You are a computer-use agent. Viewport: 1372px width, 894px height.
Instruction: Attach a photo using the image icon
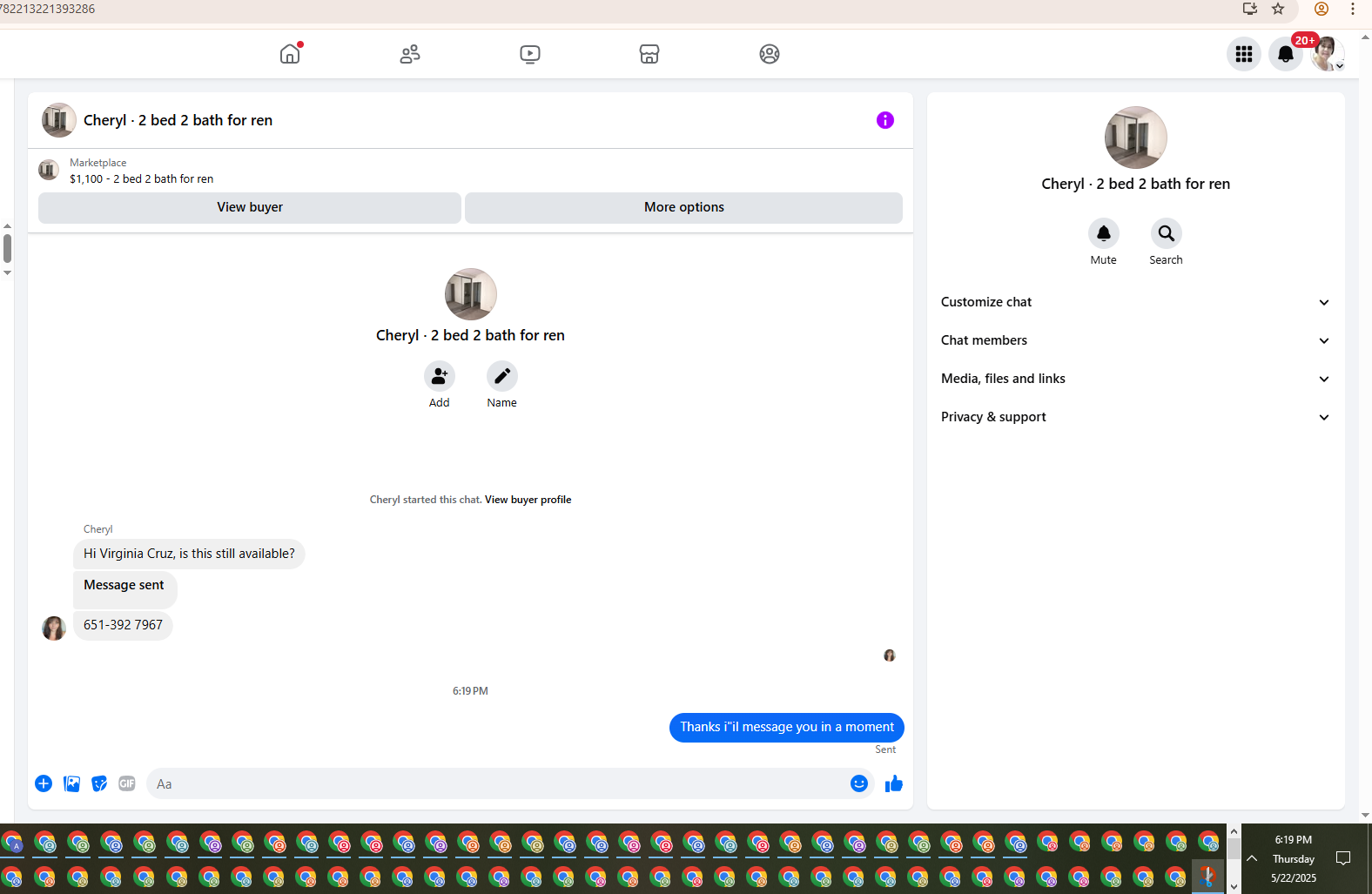point(71,783)
